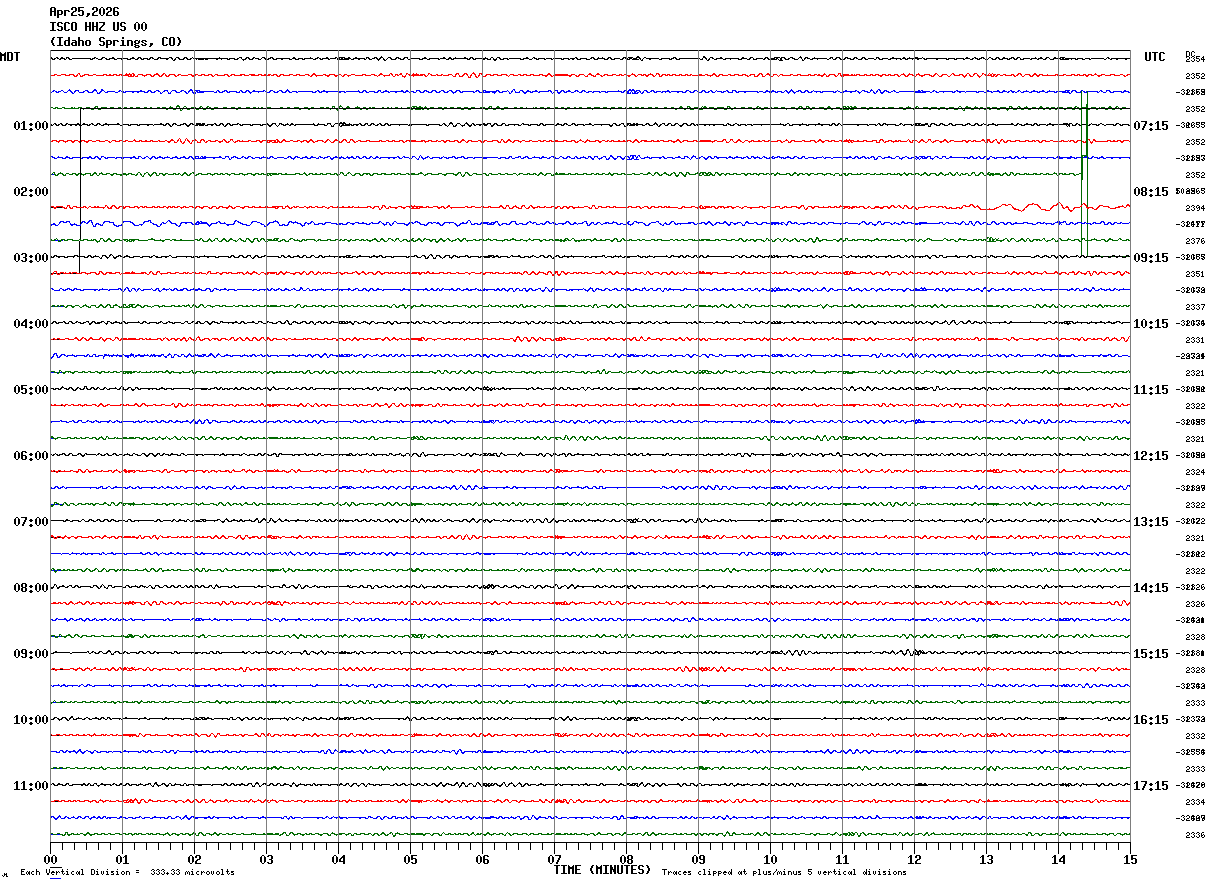
Task: Click the 17:15 UTC row label
Action: pos(1150,786)
